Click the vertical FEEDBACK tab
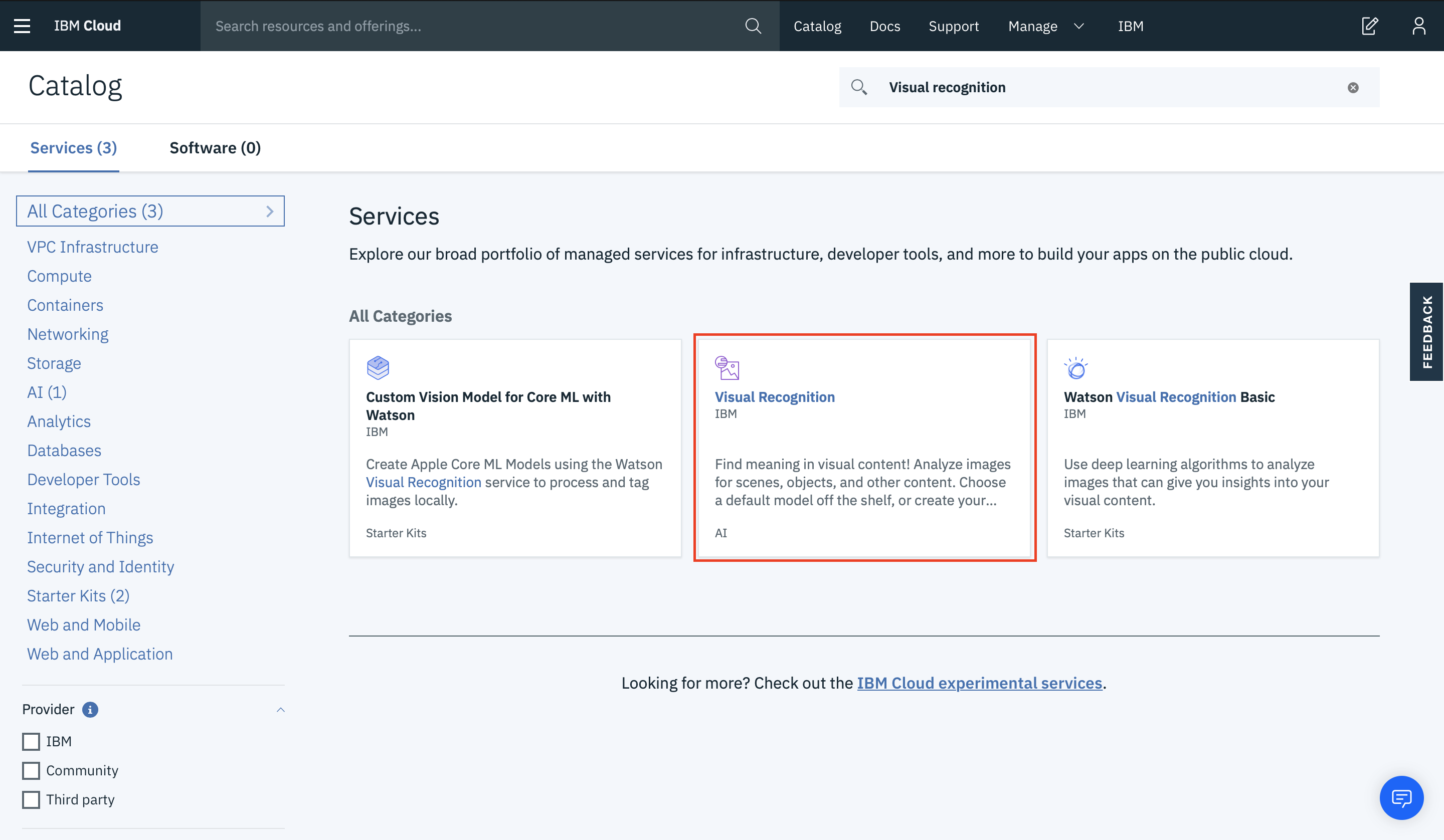Viewport: 1444px width, 840px height. [x=1427, y=331]
